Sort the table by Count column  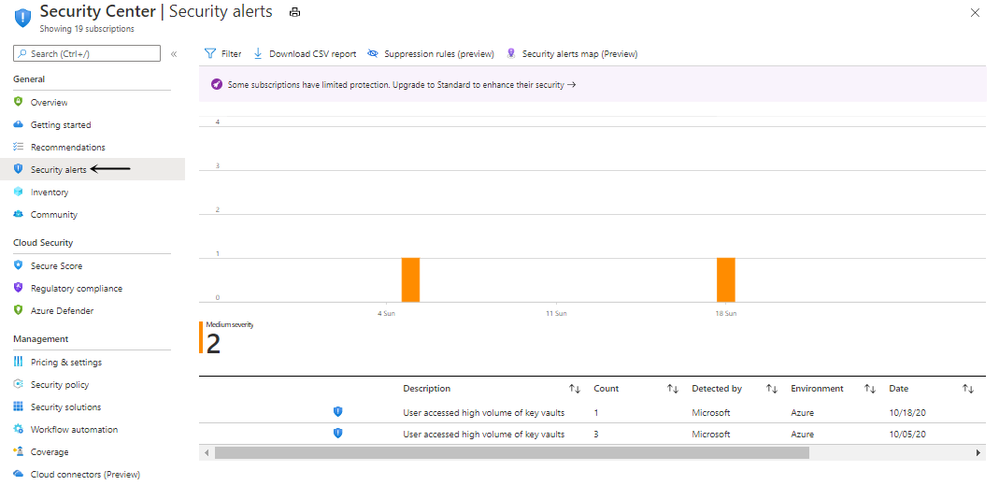[x=672, y=389]
